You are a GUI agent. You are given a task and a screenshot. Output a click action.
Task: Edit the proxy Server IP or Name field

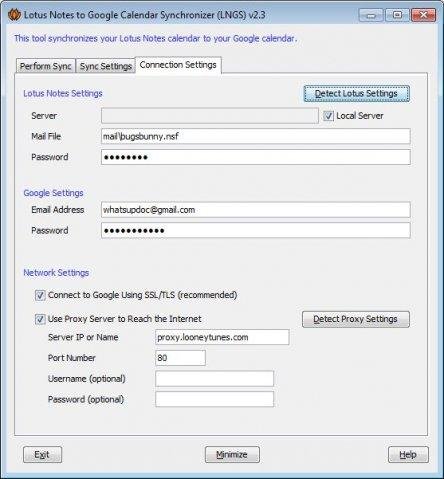pos(222,337)
